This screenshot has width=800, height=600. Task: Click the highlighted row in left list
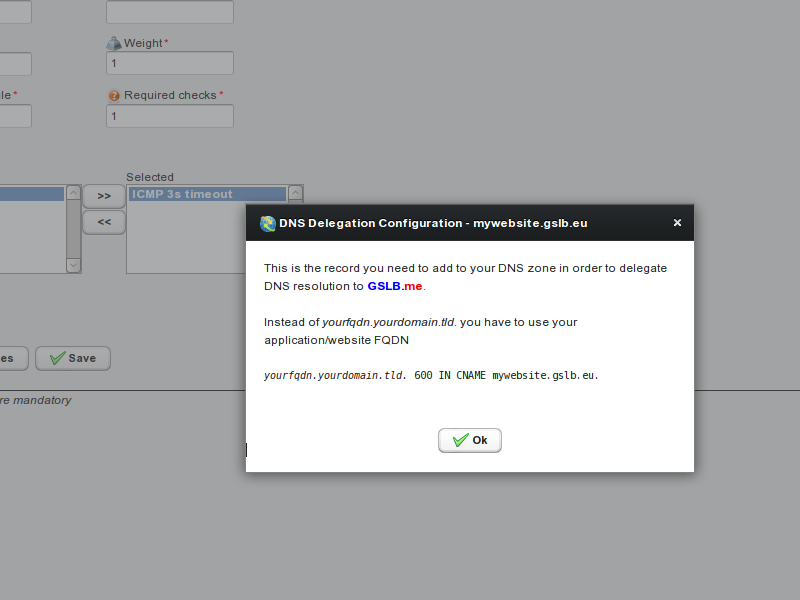(32, 194)
